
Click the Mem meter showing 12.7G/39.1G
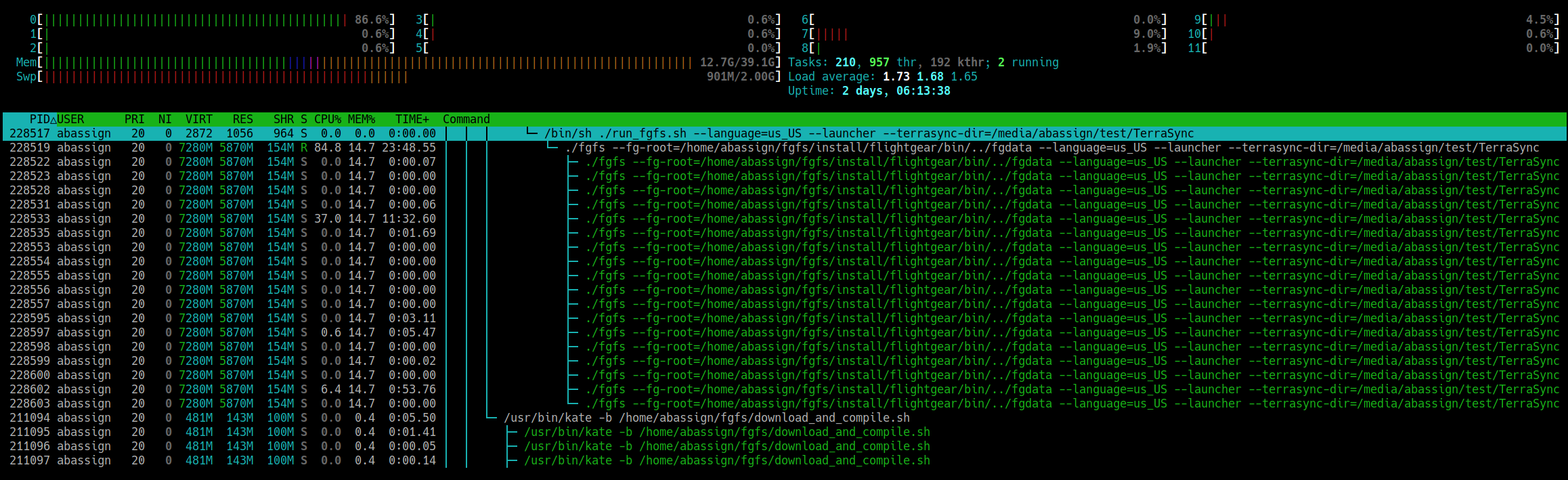(x=399, y=62)
